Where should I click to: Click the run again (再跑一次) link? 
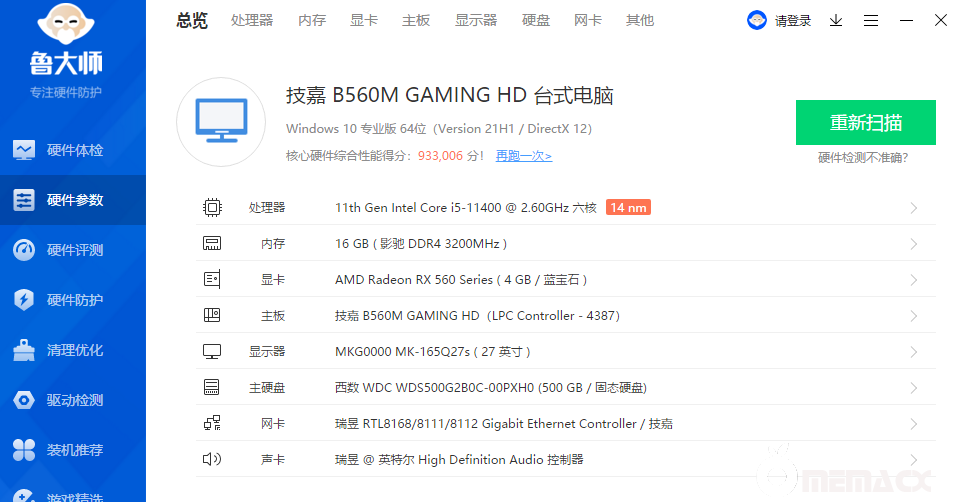(x=523, y=156)
